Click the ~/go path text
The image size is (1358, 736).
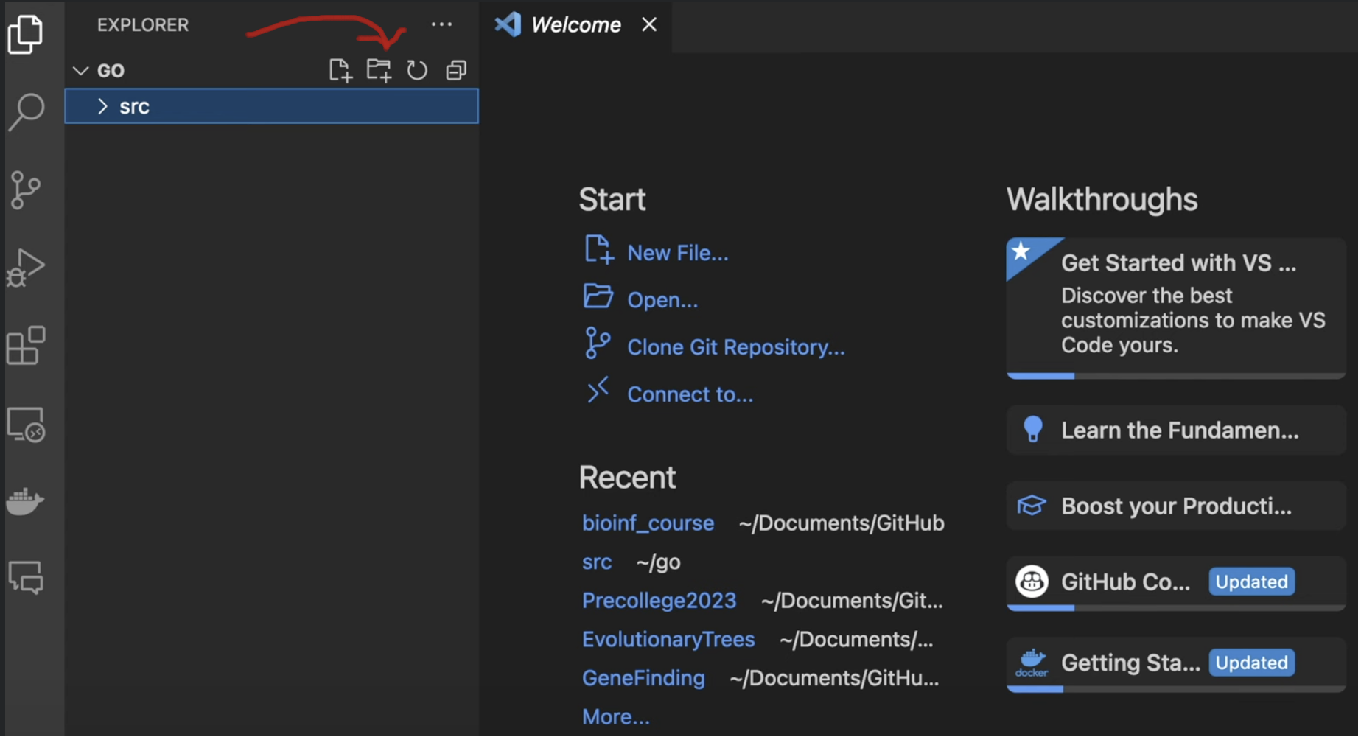pyautogui.click(x=658, y=562)
